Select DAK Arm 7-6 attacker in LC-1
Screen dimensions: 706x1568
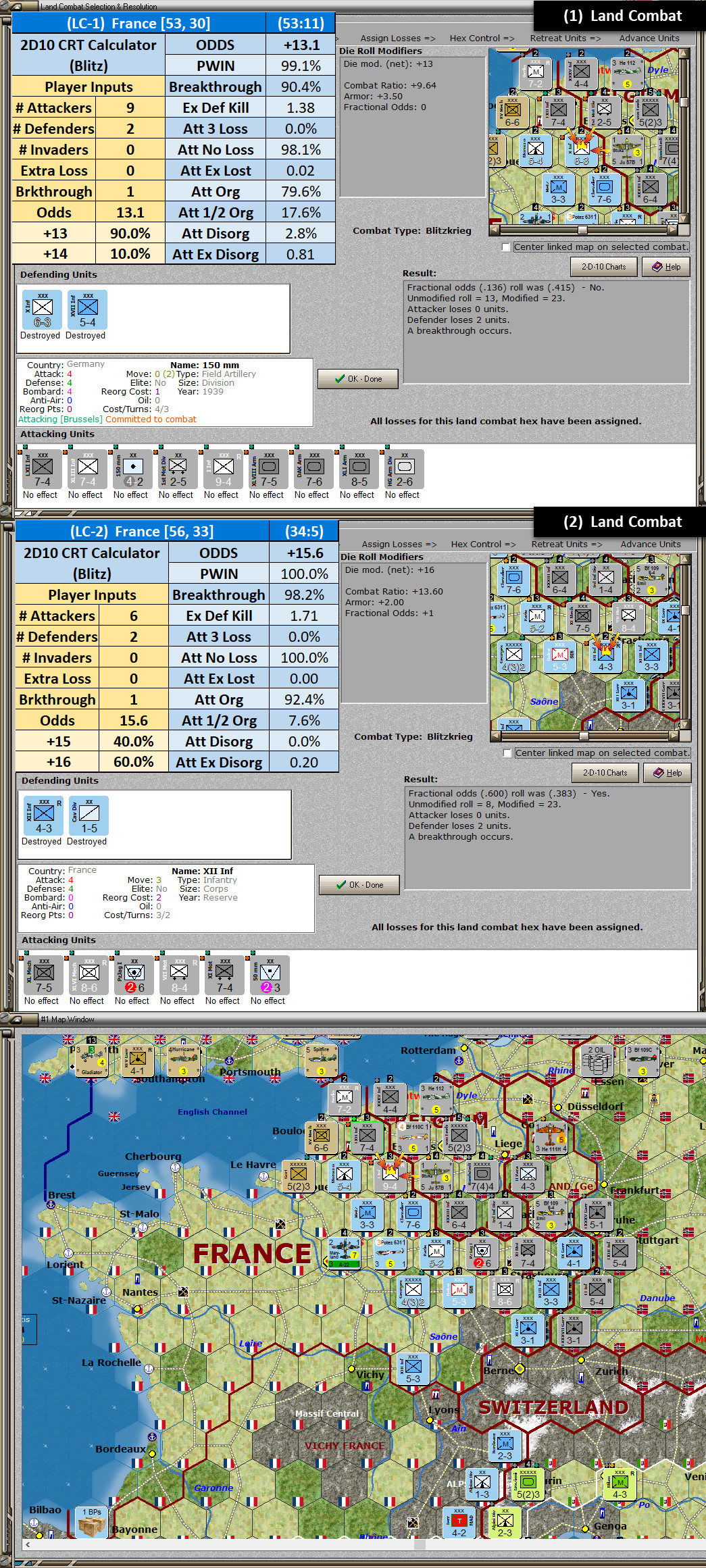[313, 468]
